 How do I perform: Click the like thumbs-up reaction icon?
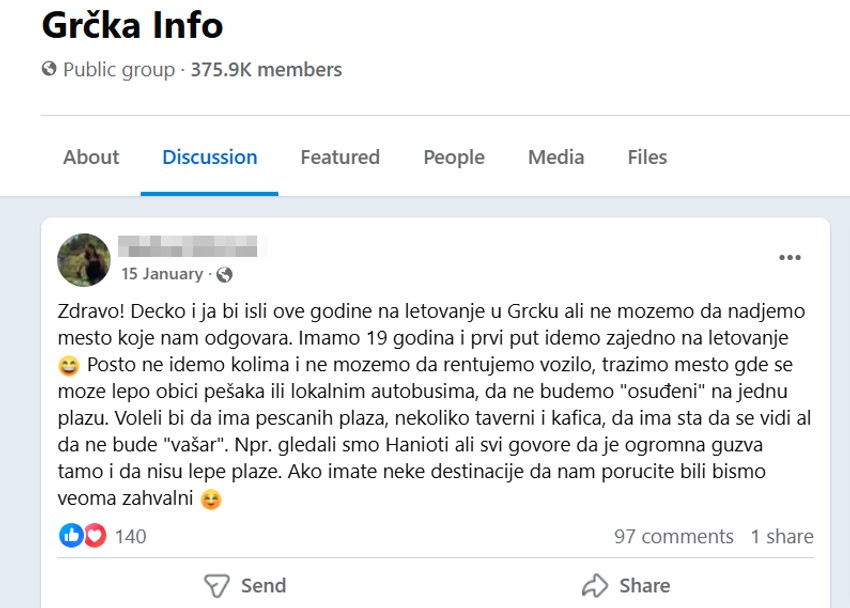[71, 536]
